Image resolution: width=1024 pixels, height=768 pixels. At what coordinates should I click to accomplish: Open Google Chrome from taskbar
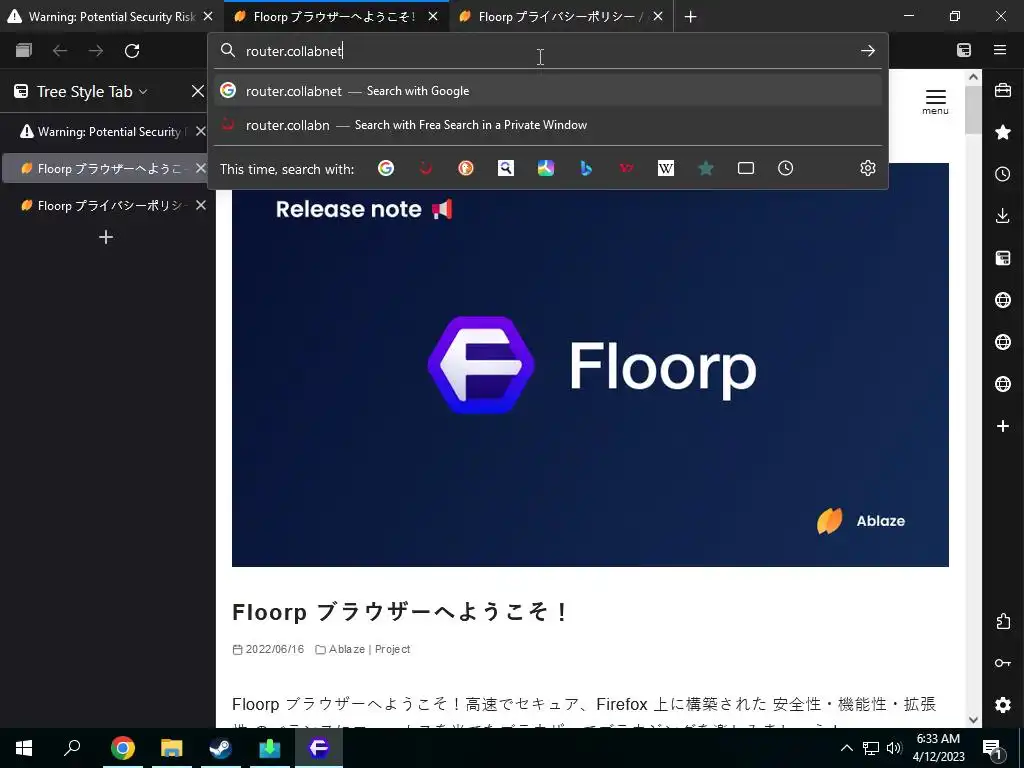coord(122,748)
